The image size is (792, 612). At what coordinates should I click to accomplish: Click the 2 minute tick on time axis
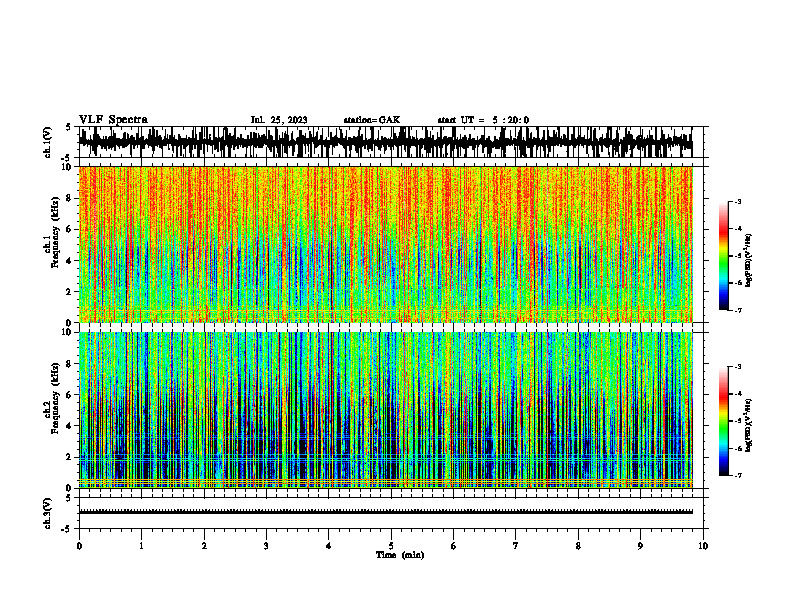pyautogui.click(x=204, y=546)
